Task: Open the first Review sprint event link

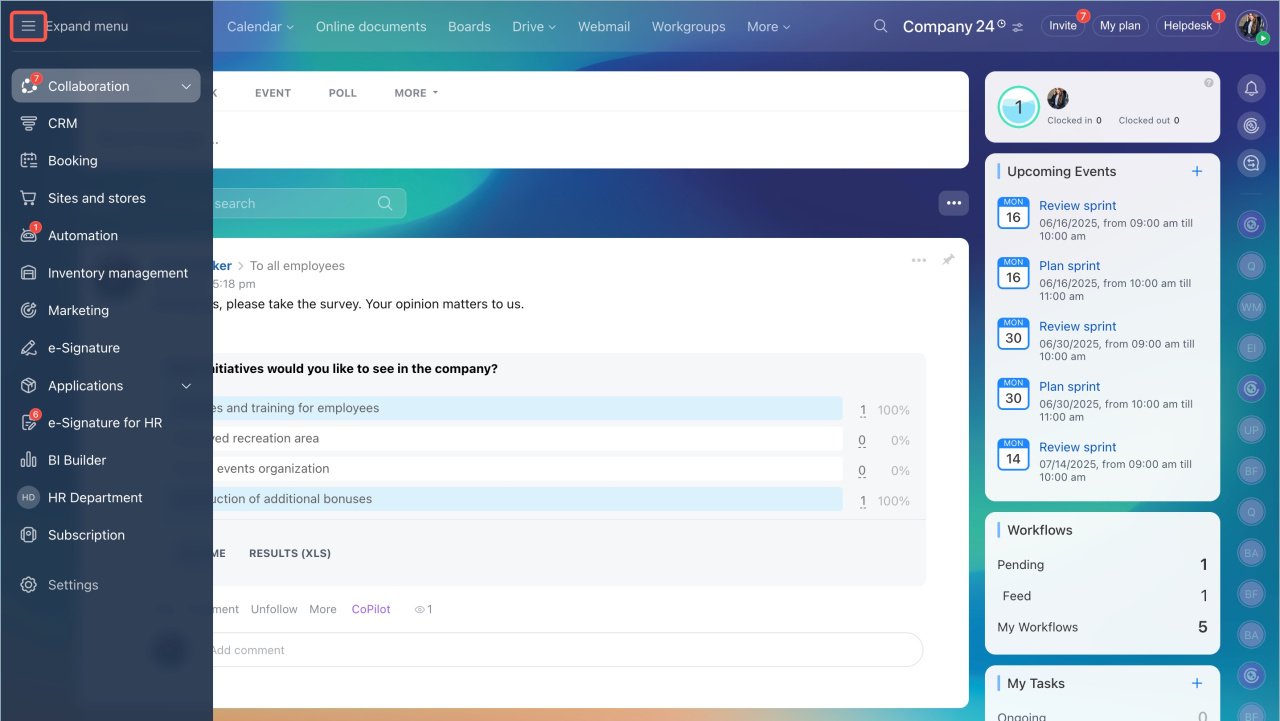Action: 1077,205
